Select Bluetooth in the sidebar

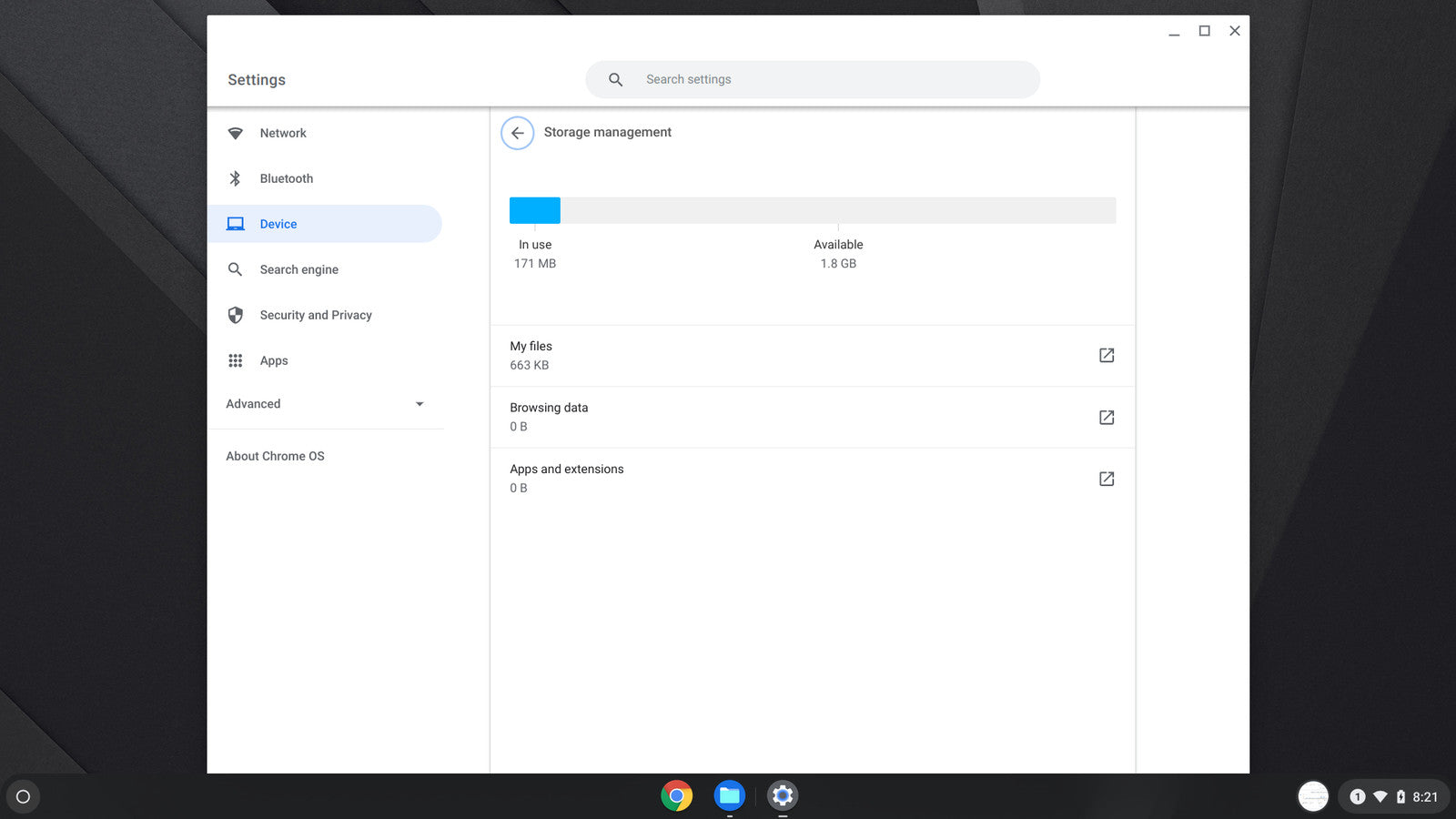[x=286, y=179]
